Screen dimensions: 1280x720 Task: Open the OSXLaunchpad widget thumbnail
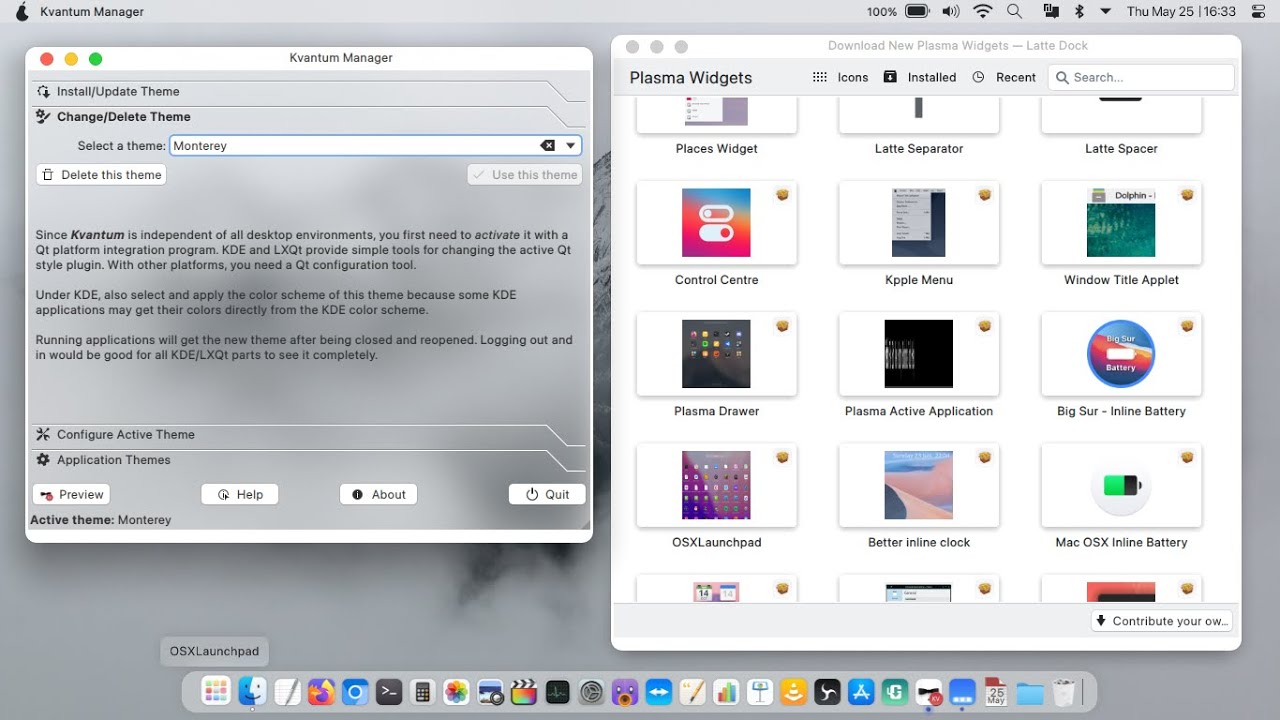tap(716, 485)
